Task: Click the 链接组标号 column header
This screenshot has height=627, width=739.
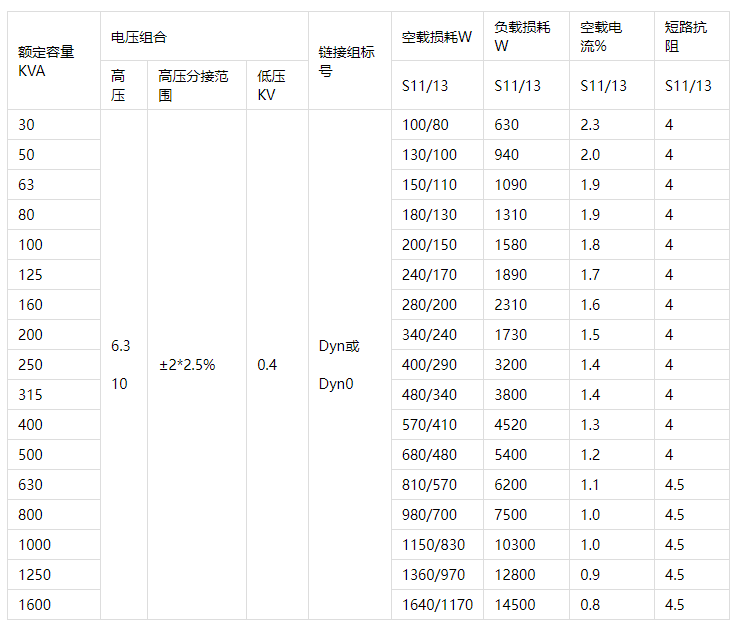Action: pyautogui.click(x=347, y=61)
